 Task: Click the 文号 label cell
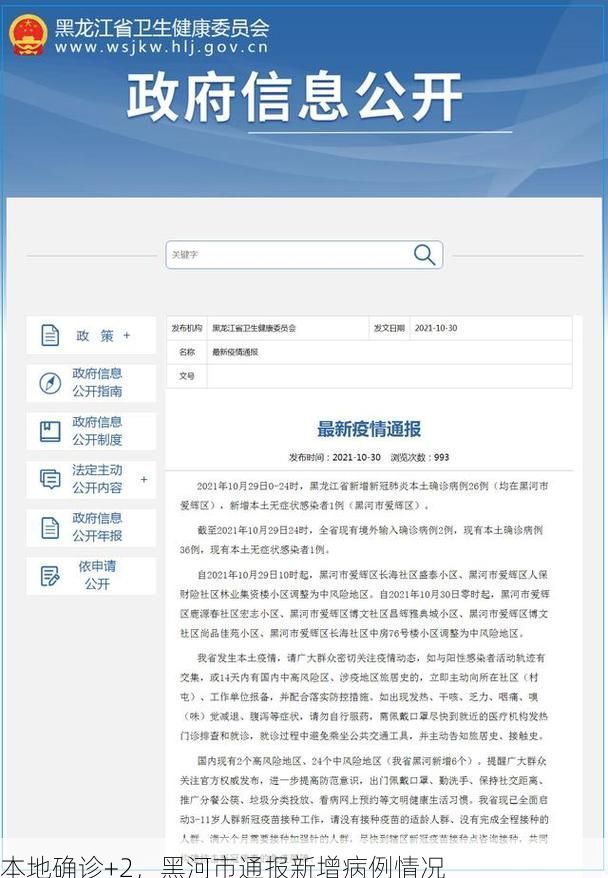tap(187, 376)
